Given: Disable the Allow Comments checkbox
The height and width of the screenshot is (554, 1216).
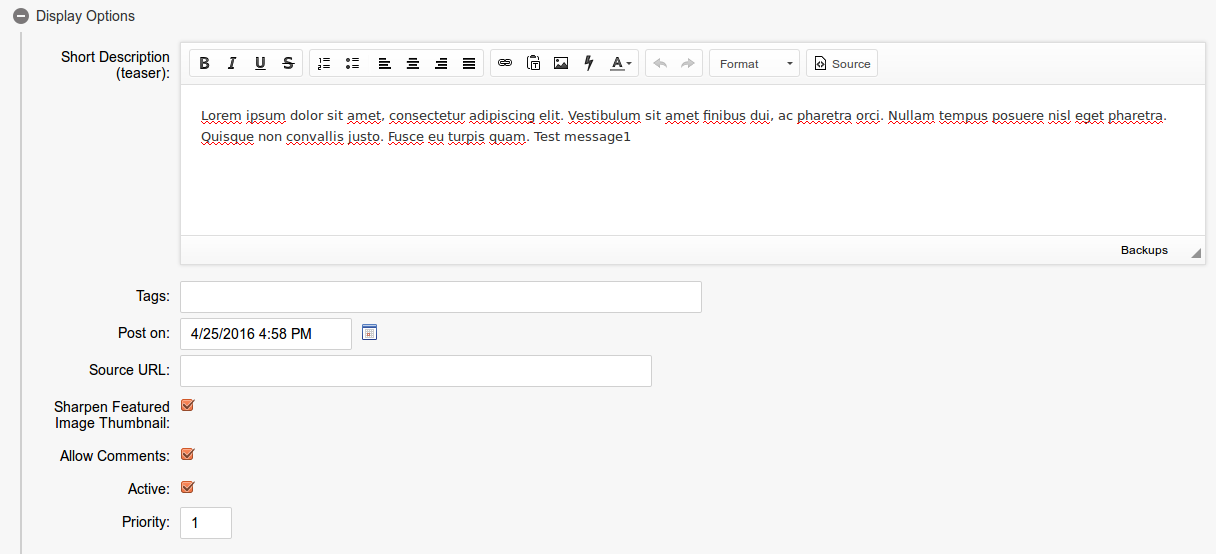Looking at the screenshot, I should [x=187, y=455].
